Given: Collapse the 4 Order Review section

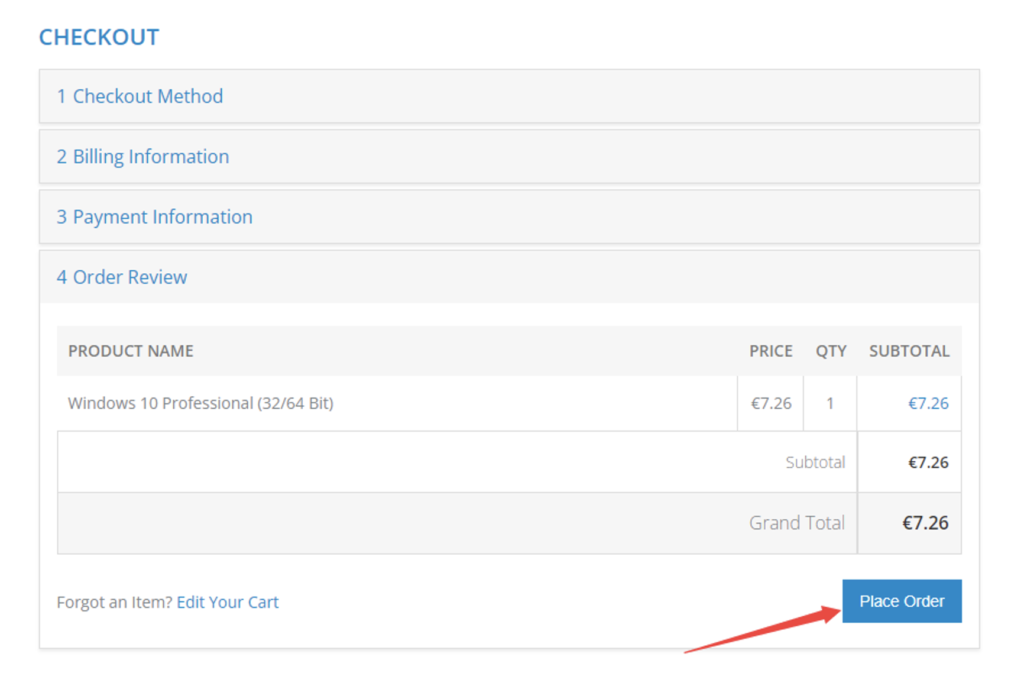Looking at the screenshot, I should coord(509,277).
